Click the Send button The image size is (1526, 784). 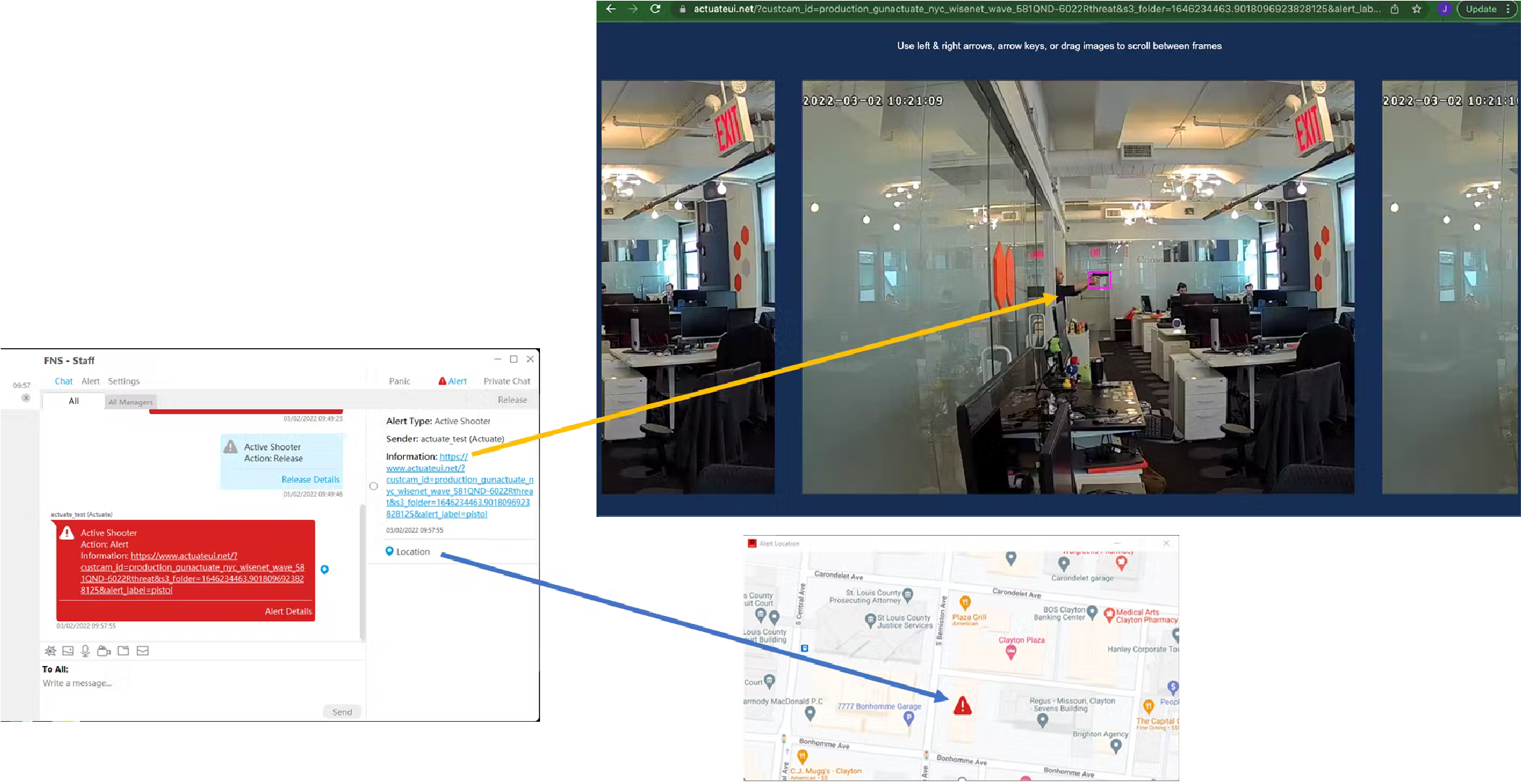click(341, 711)
